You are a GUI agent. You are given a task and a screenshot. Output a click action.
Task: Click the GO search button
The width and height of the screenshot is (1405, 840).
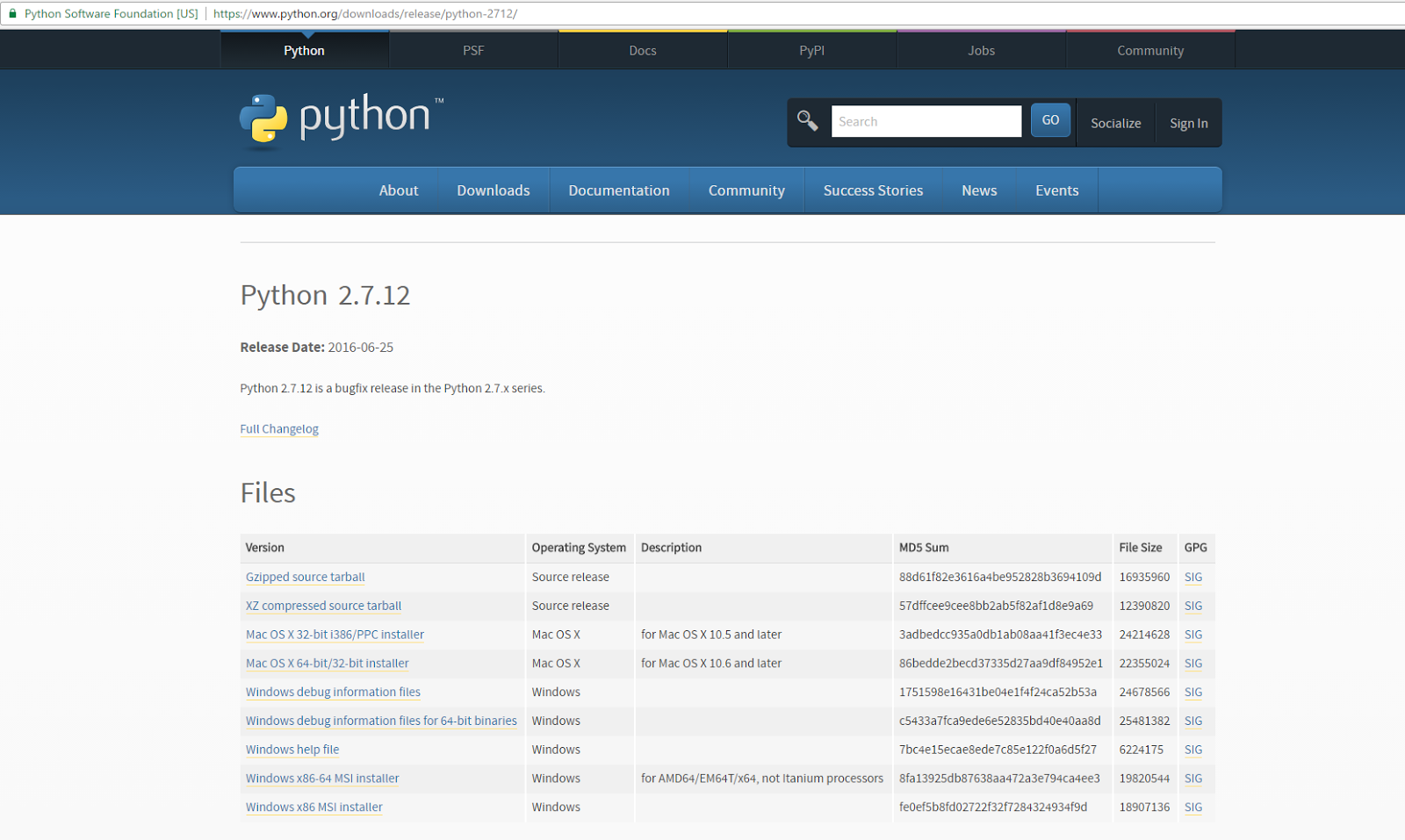point(1050,120)
